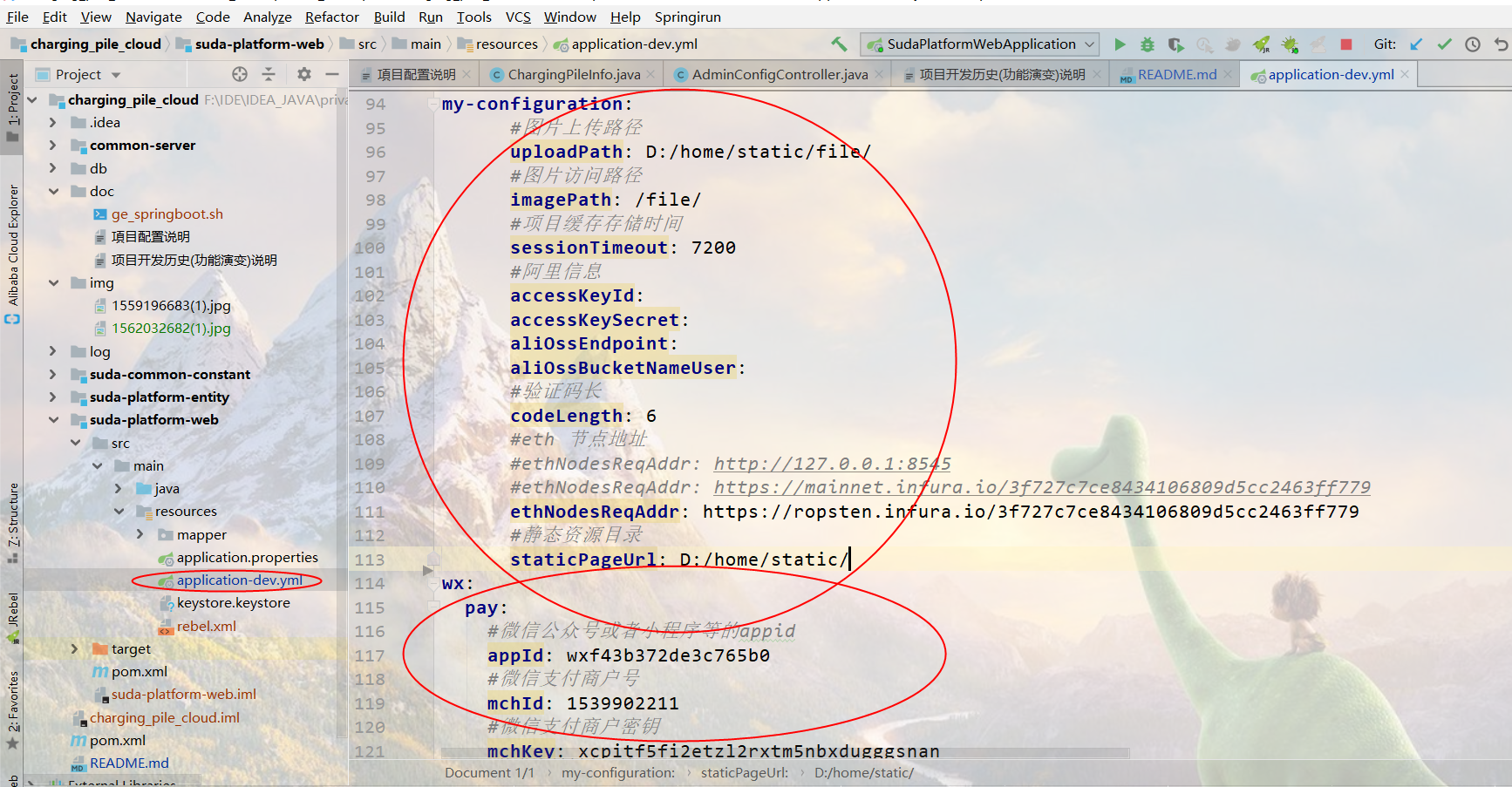
Task: Open the run configuration dropdown
Action: click(x=980, y=44)
